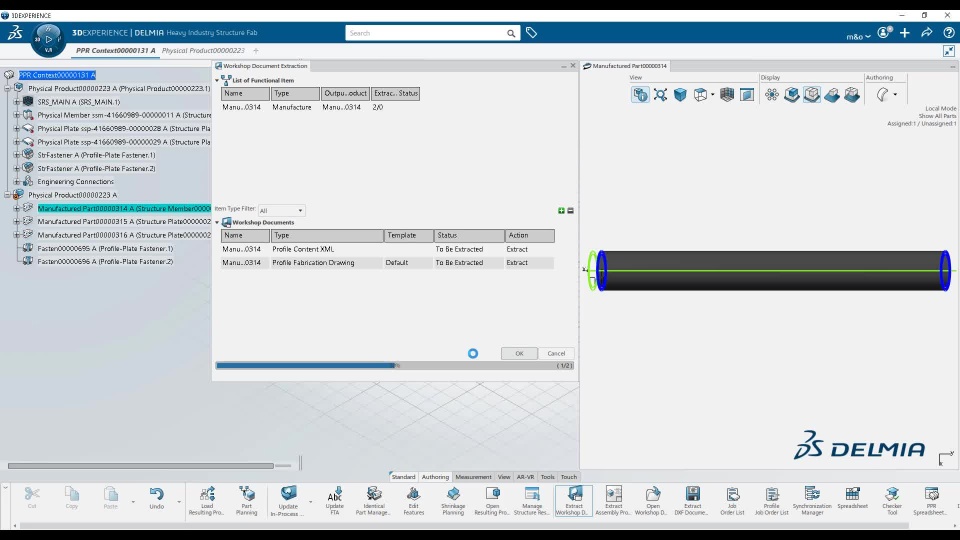Toggle the shaded cube view style
The height and width of the screenshot is (540, 960).
(x=680, y=94)
